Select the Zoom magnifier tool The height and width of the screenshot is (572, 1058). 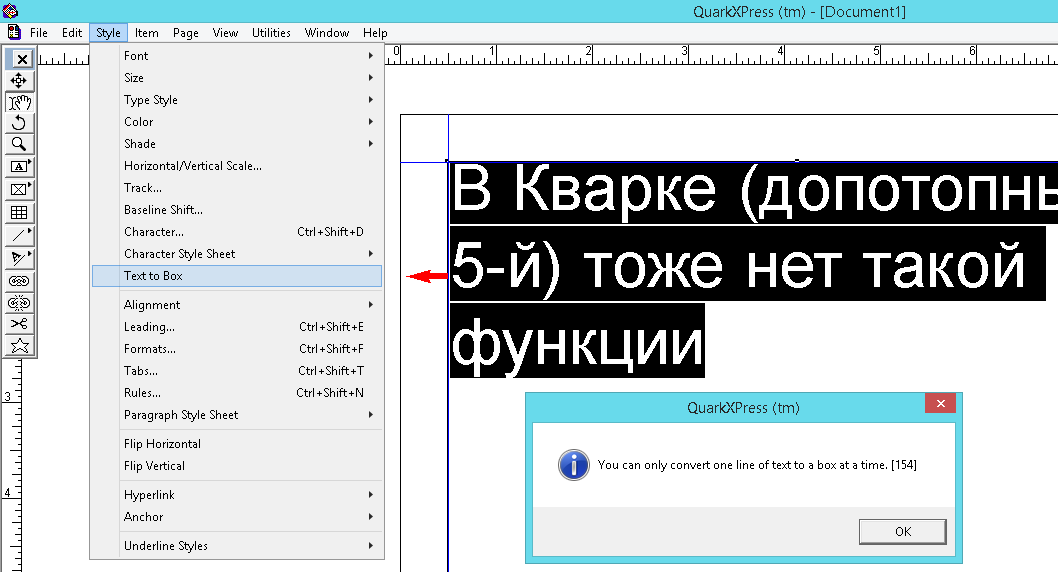coord(19,144)
